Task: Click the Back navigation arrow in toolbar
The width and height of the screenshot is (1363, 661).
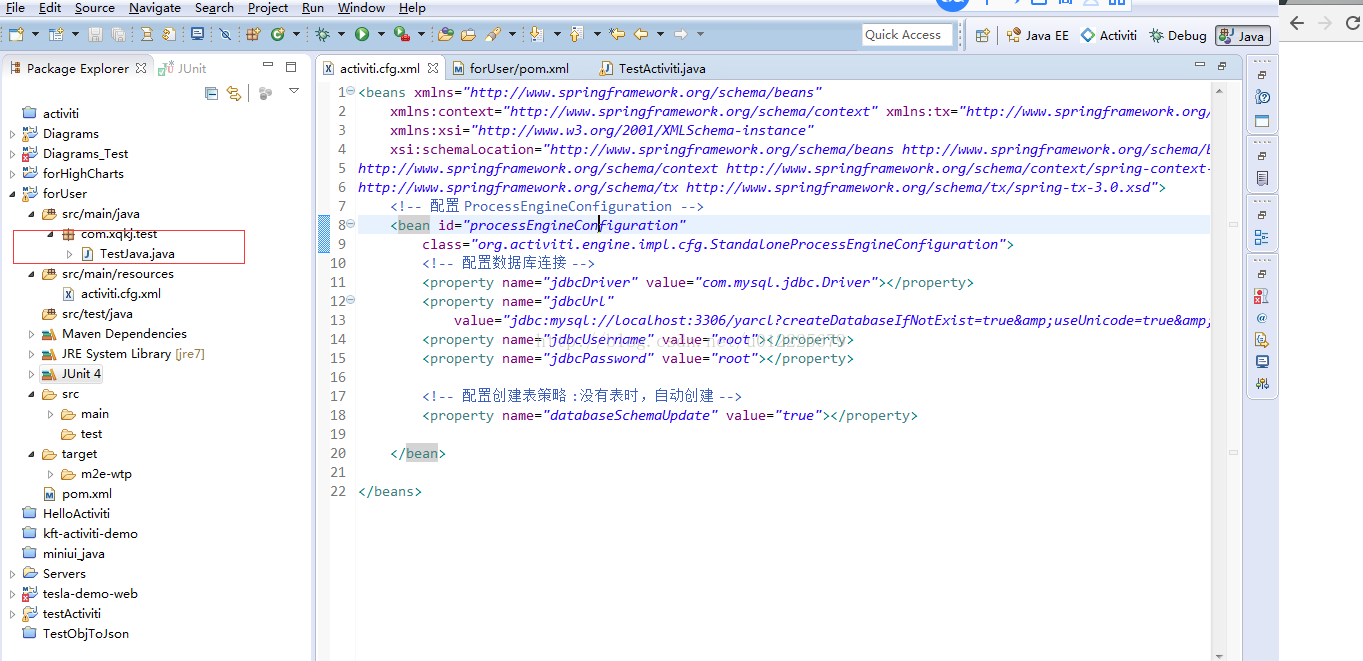Action: [x=641, y=34]
